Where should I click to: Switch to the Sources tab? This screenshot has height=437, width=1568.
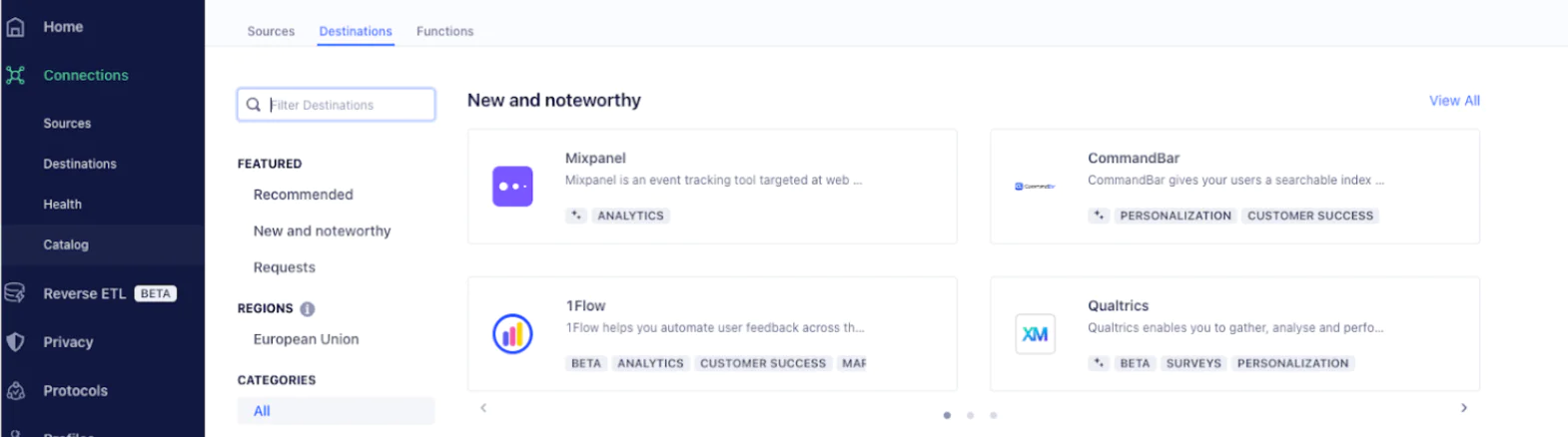click(271, 32)
